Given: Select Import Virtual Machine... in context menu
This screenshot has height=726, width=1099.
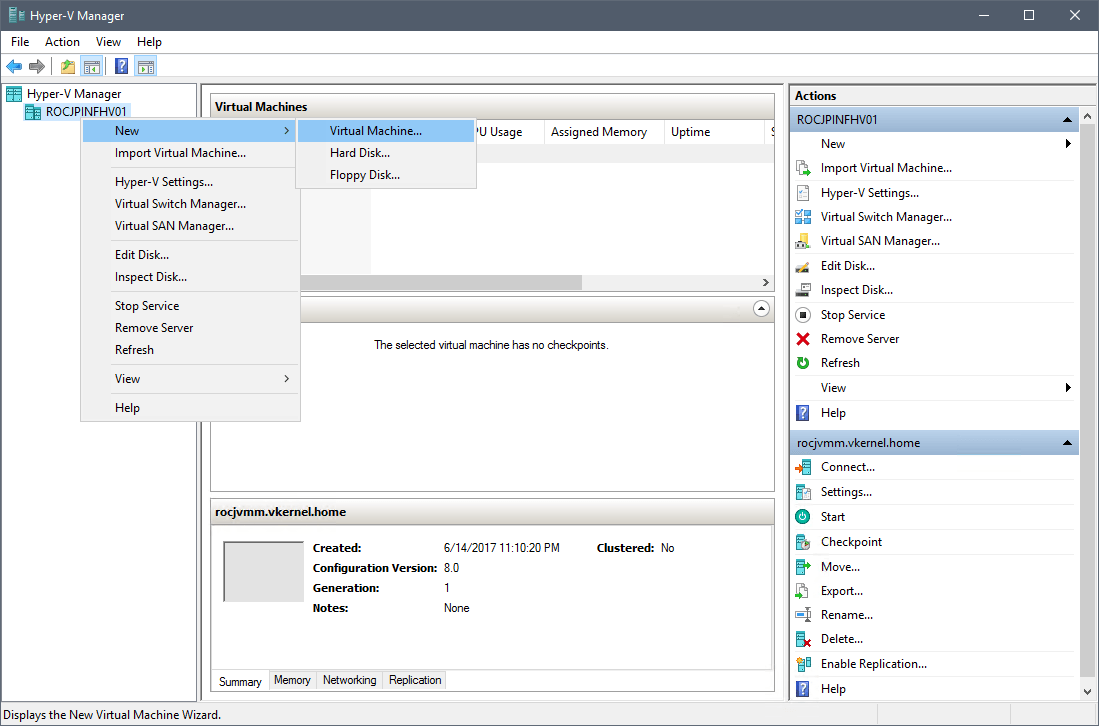Looking at the screenshot, I should point(191,153).
